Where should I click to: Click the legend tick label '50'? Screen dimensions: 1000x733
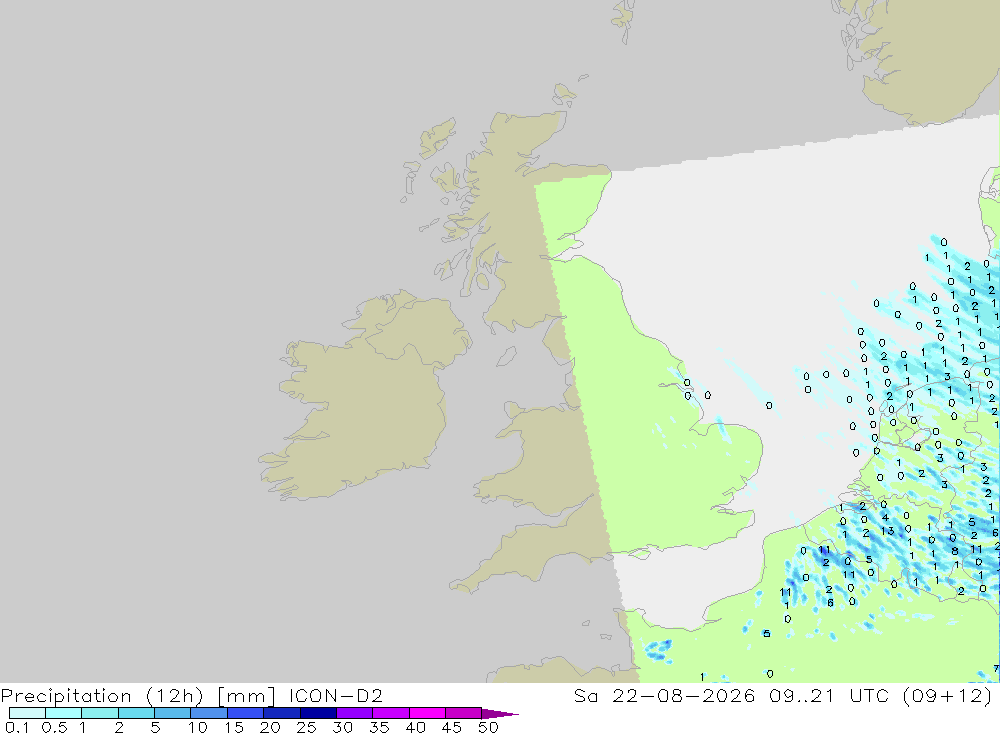pyautogui.click(x=488, y=727)
